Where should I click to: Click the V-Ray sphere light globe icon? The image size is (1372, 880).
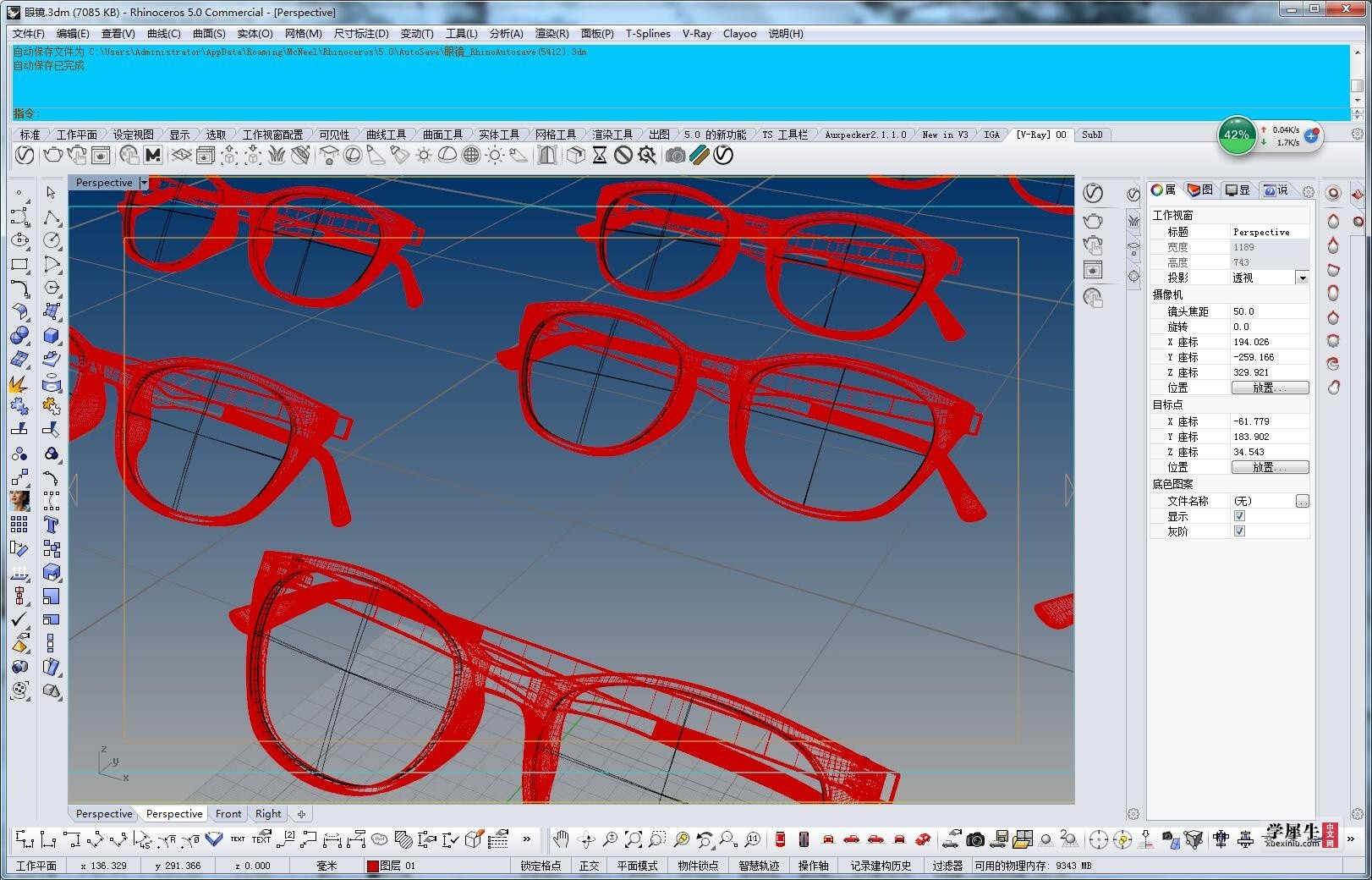tap(471, 155)
